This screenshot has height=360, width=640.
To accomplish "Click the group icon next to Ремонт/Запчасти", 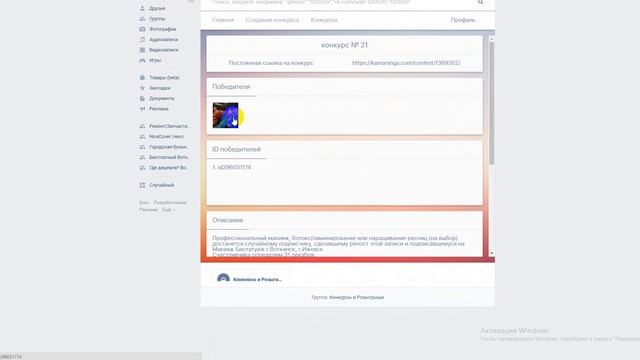I will coord(142,127).
